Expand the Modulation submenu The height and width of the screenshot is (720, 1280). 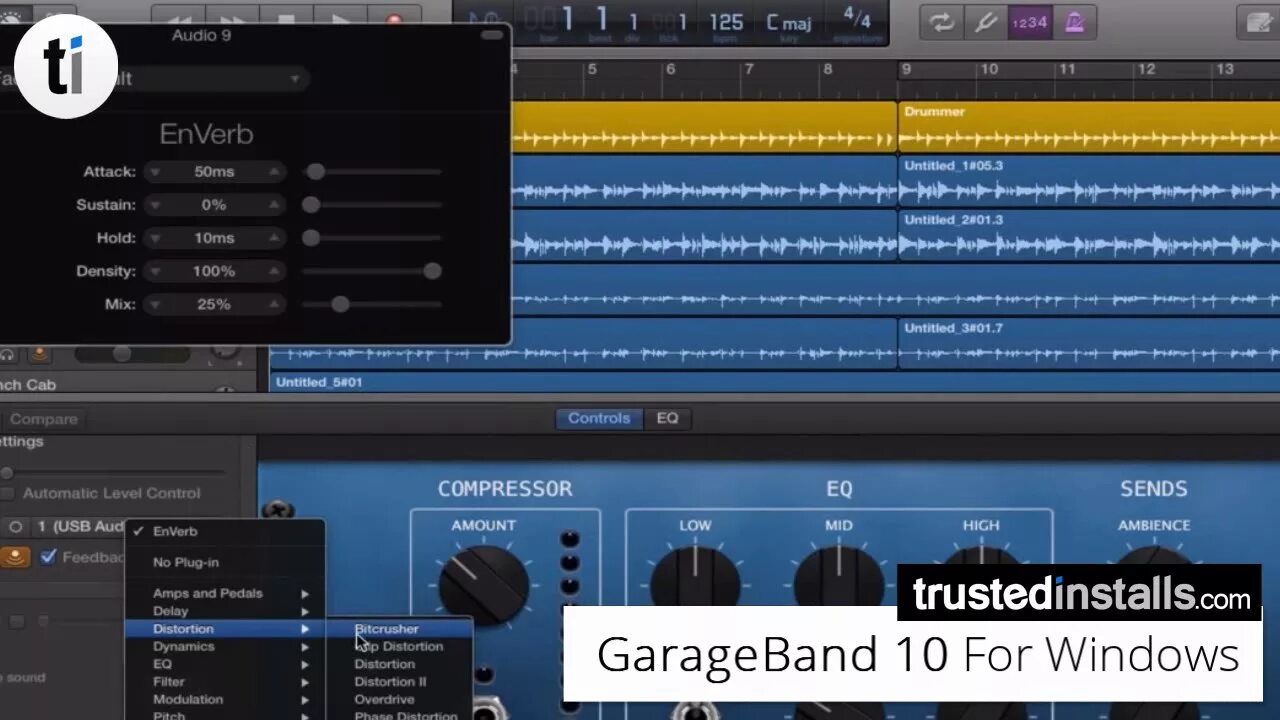click(224, 700)
